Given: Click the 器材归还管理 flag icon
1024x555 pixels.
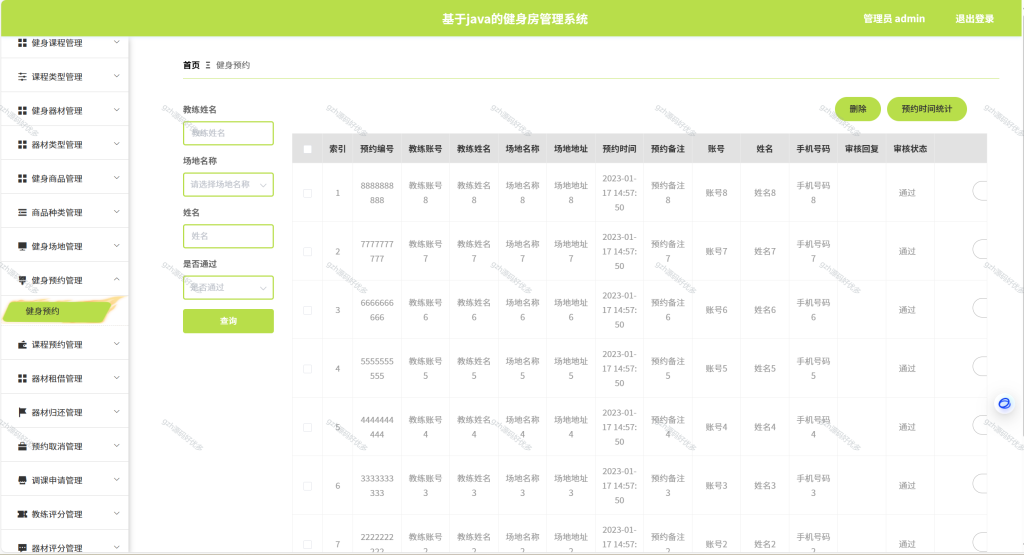Looking at the screenshot, I should [x=22, y=412].
